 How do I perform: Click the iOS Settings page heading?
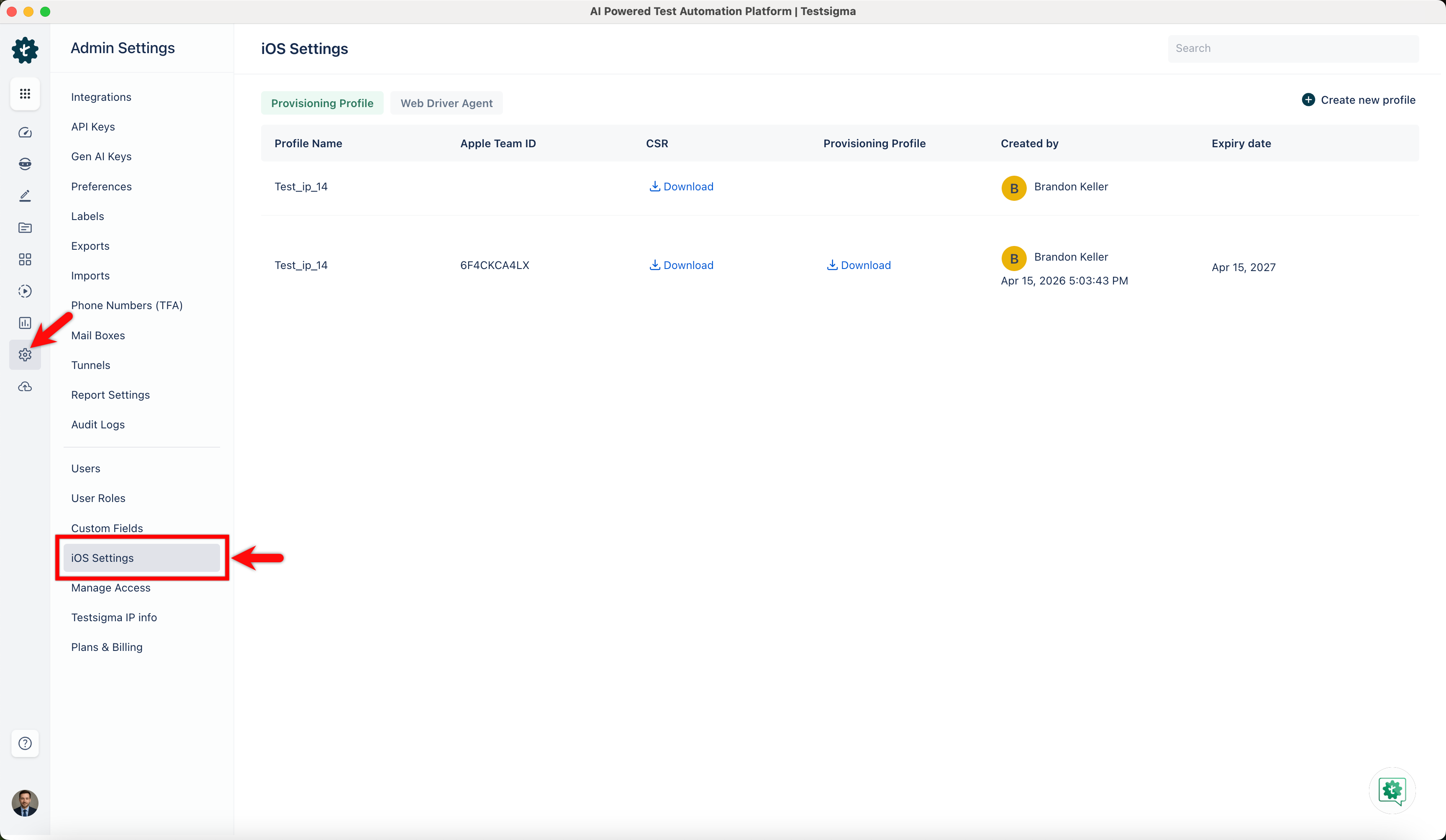[304, 49]
